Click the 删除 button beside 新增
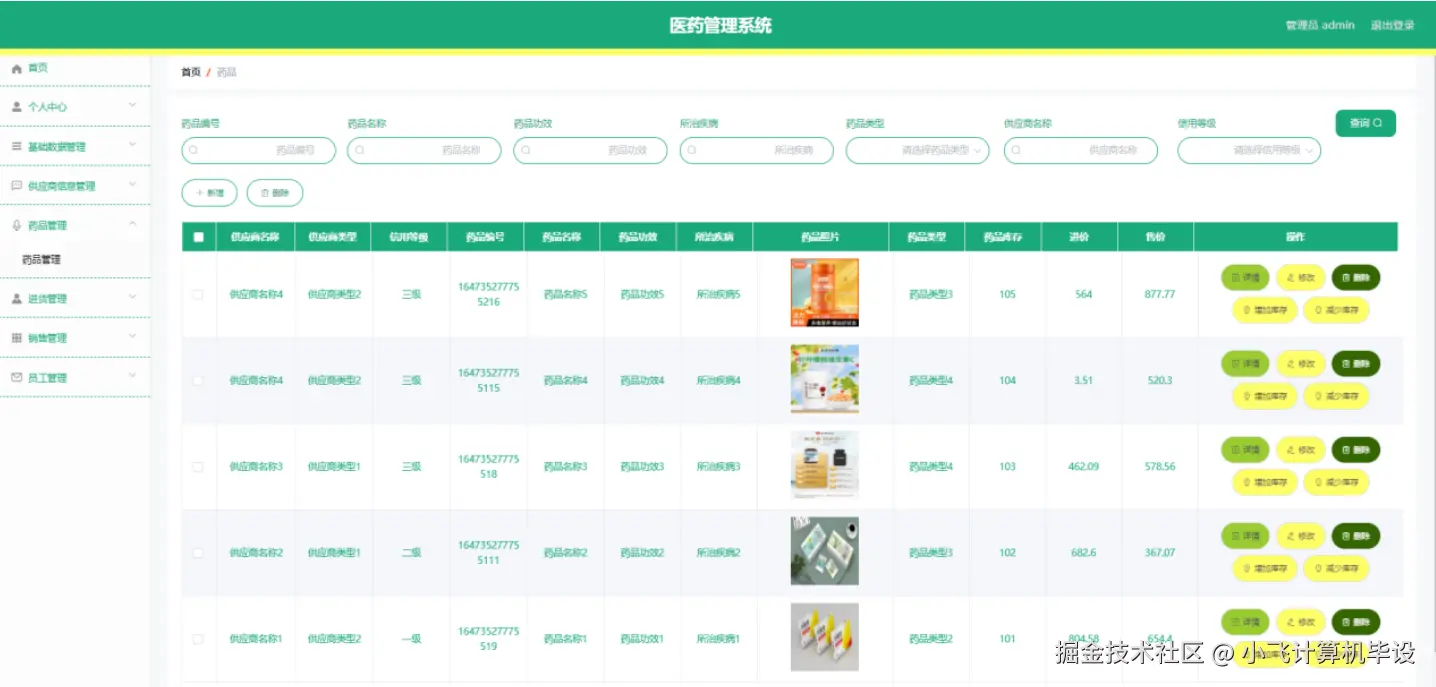This screenshot has width=1436, height=687. [275, 193]
